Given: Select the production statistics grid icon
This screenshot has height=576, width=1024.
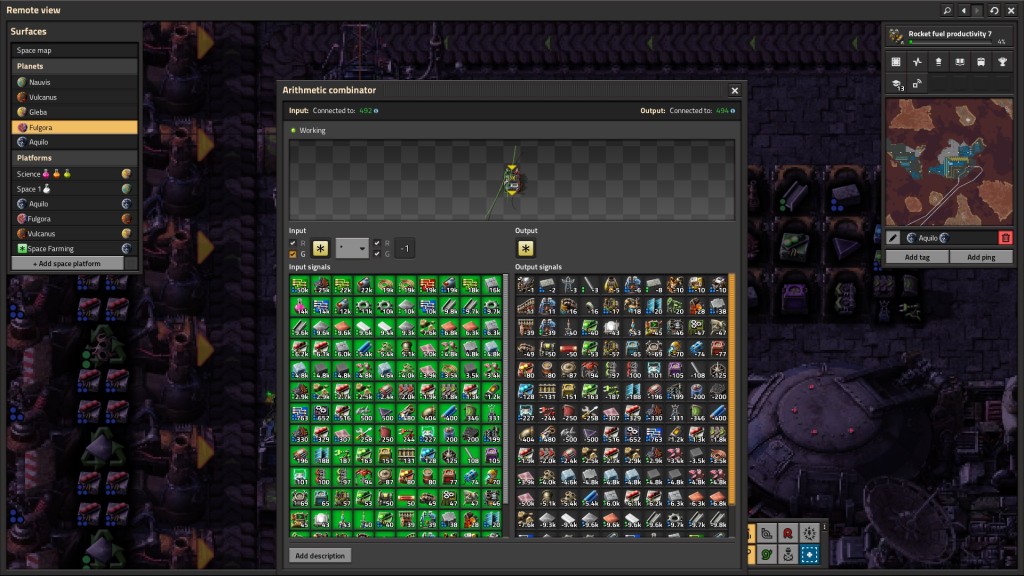Looking at the screenshot, I should [896, 62].
